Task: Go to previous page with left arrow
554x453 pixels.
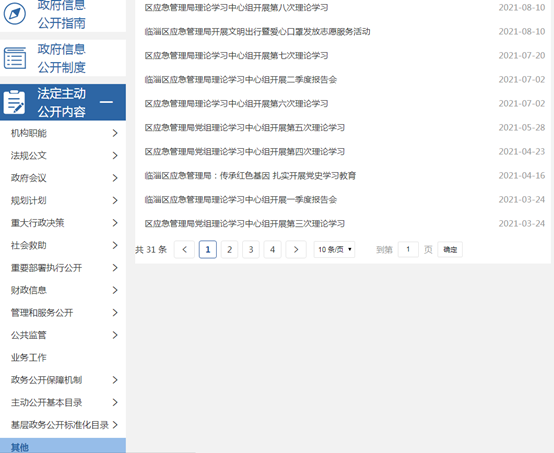Action: tap(184, 250)
